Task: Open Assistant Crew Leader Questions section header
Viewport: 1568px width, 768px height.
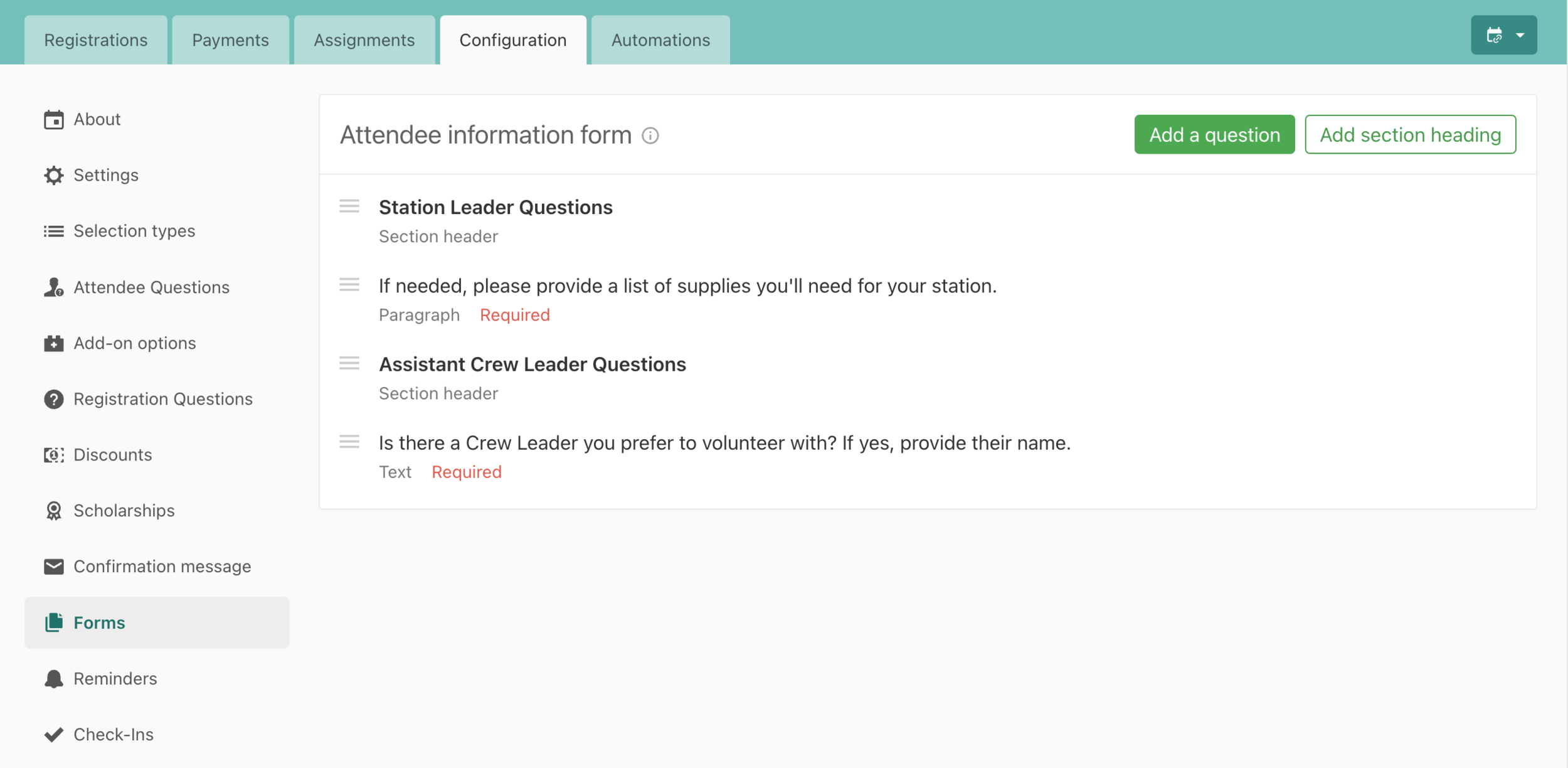Action: (532, 365)
